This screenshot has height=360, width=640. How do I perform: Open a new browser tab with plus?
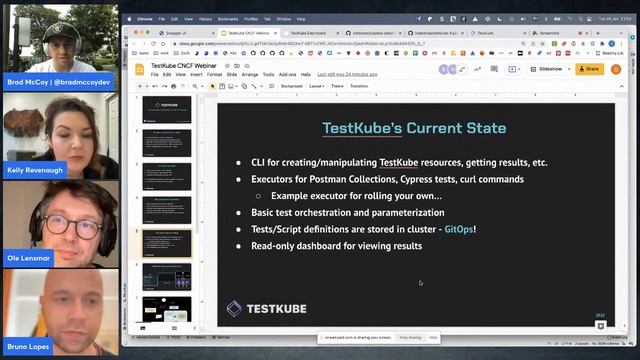(x=598, y=33)
